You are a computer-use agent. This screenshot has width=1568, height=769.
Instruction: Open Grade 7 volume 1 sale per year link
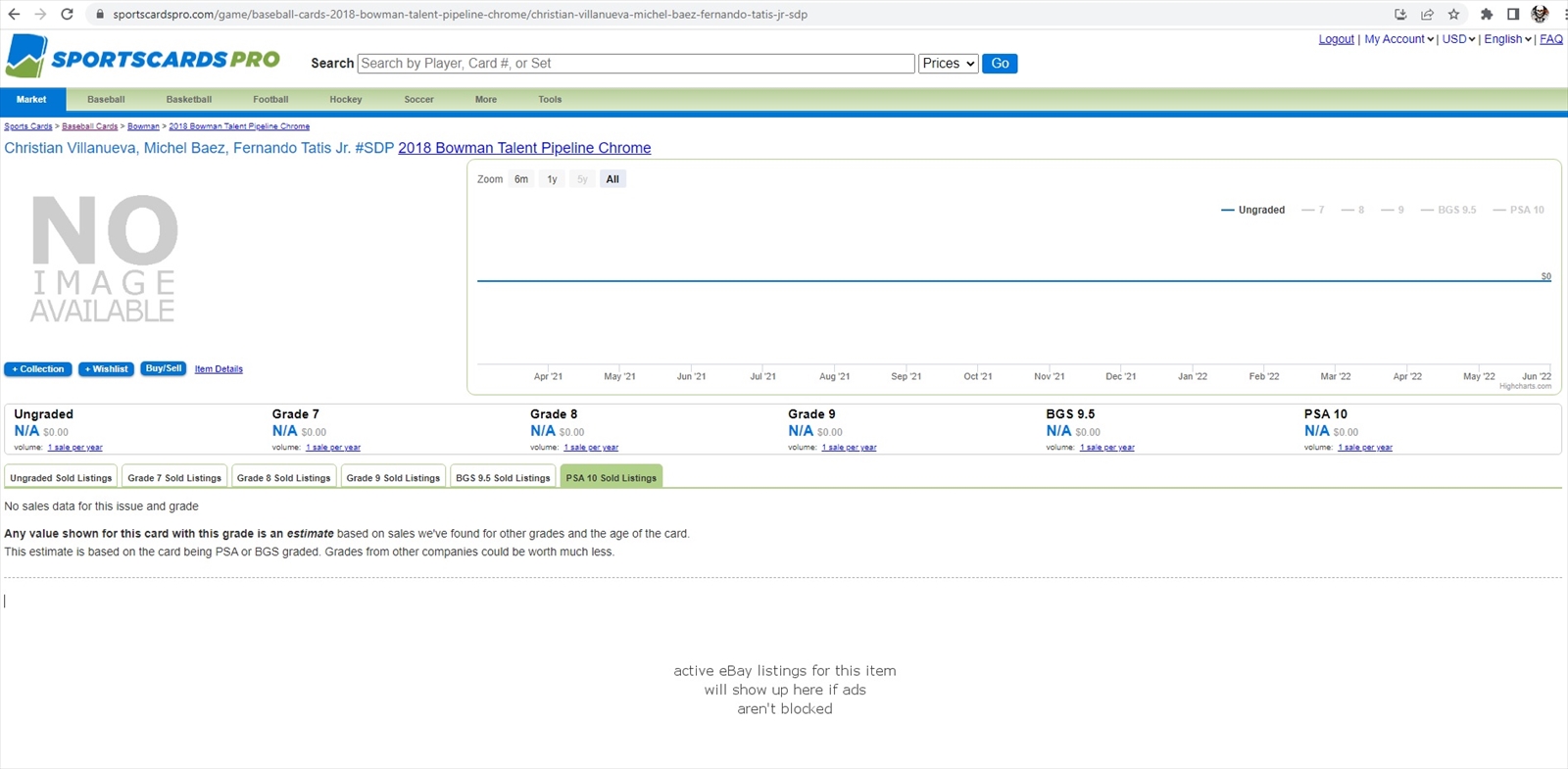(333, 448)
